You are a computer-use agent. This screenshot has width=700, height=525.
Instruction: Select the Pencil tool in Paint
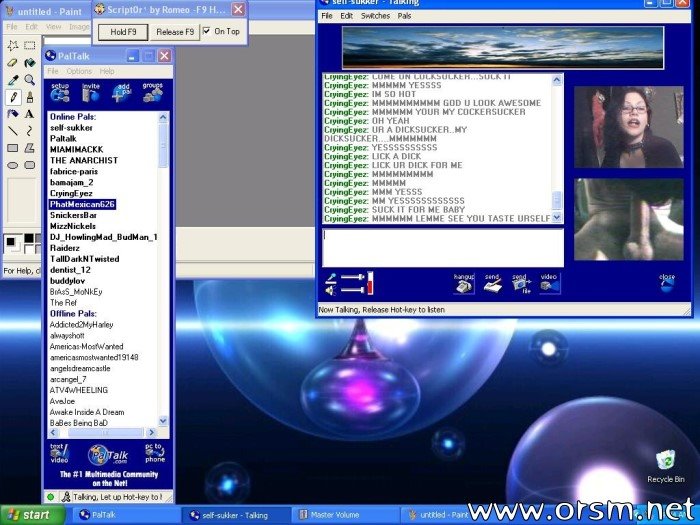click(13, 97)
